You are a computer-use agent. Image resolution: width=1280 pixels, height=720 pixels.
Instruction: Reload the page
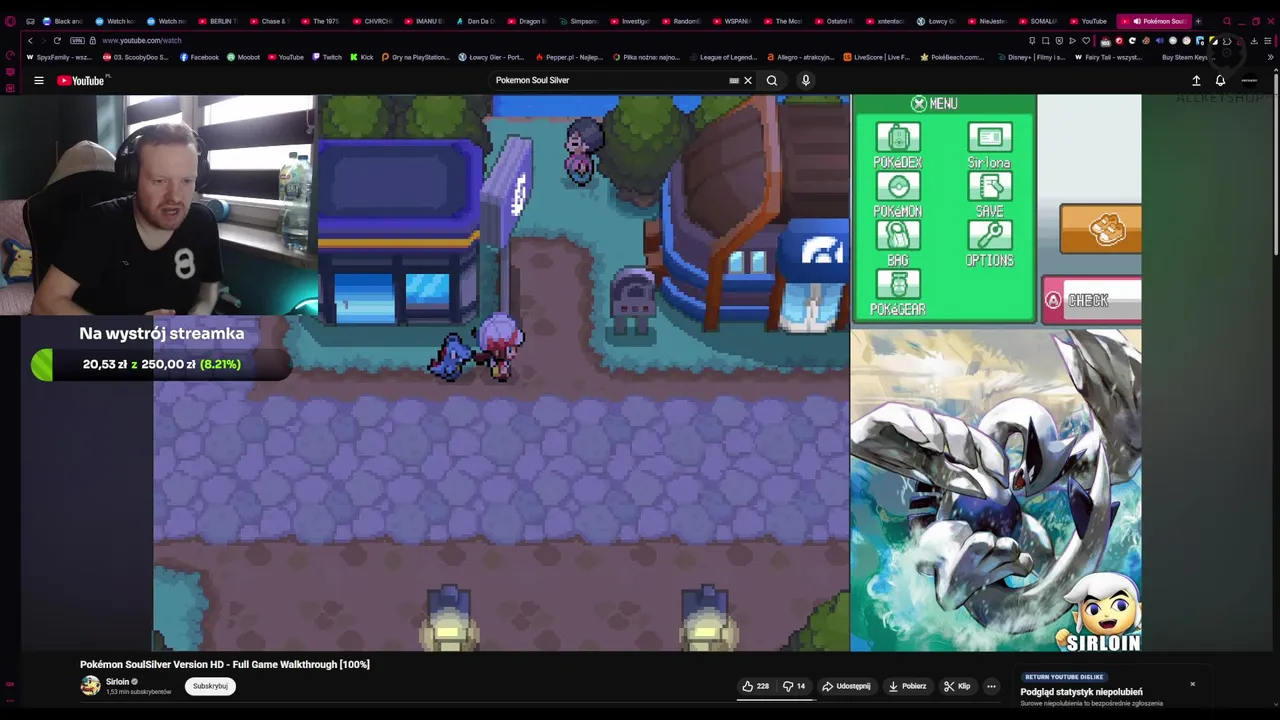click(57, 41)
